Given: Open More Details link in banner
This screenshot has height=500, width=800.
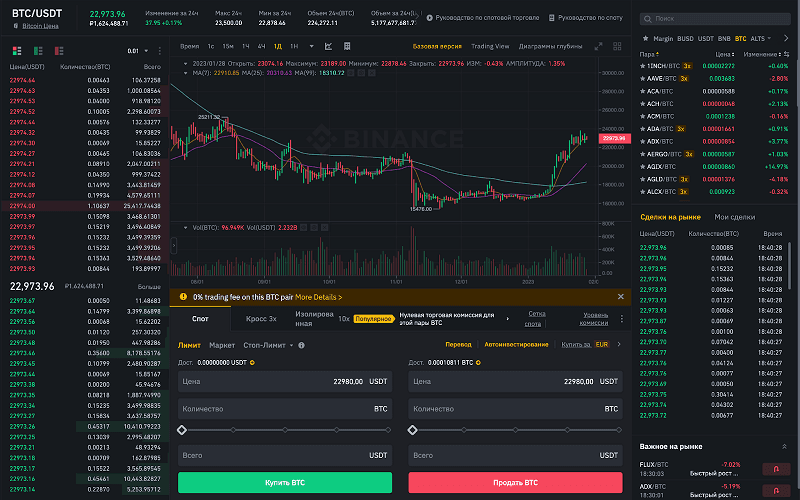Looking at the screenshot, I should click(318, 297).
